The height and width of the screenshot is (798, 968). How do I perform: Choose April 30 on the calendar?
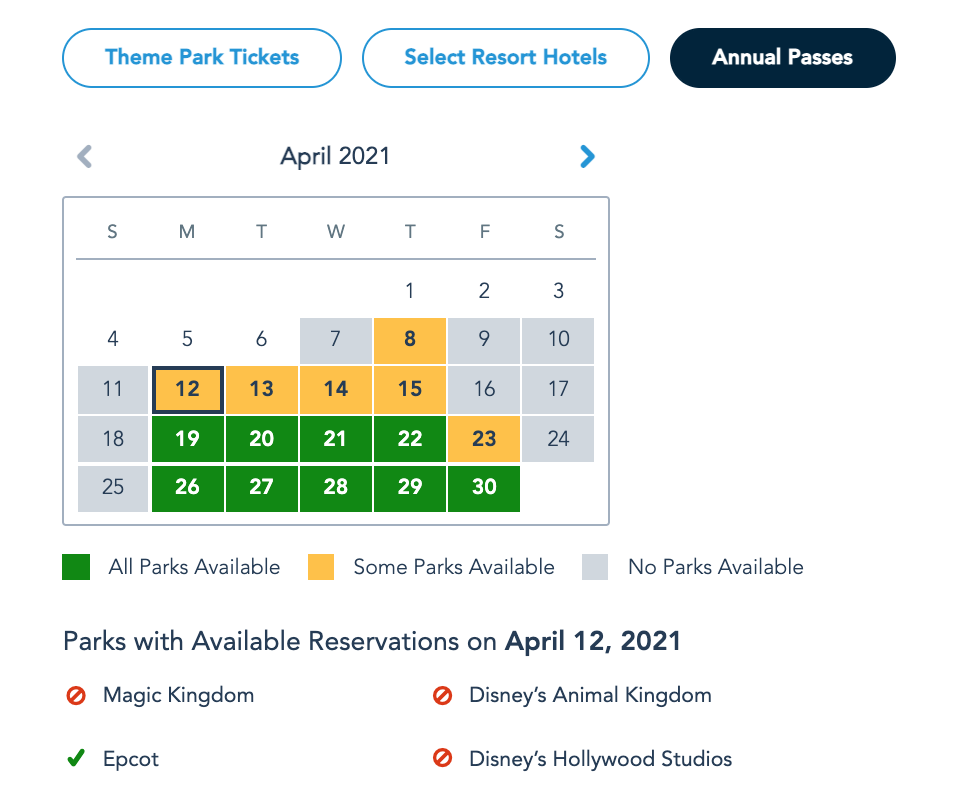tap(484, 487)
